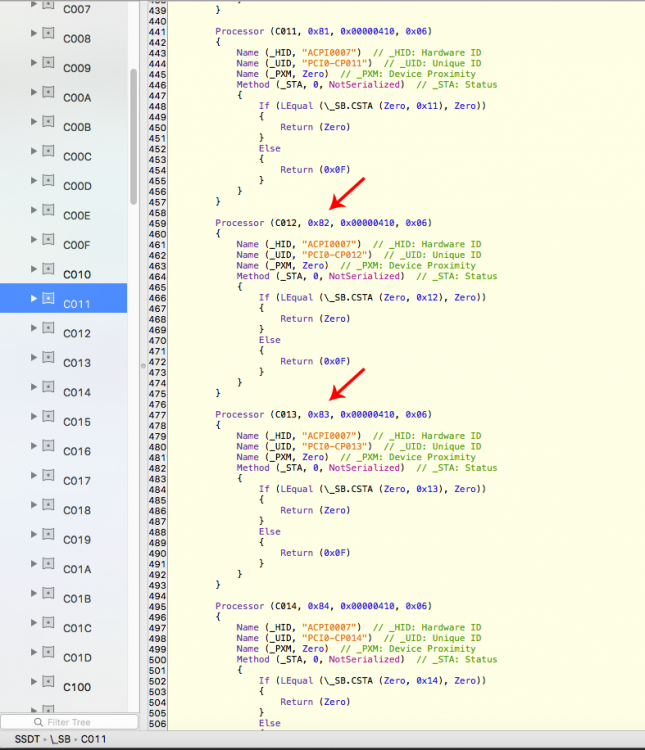Image resolution: width=645 pixels, height=750 pixels.
Task: Click the C011 processor icon
Action: coord(48,298)
